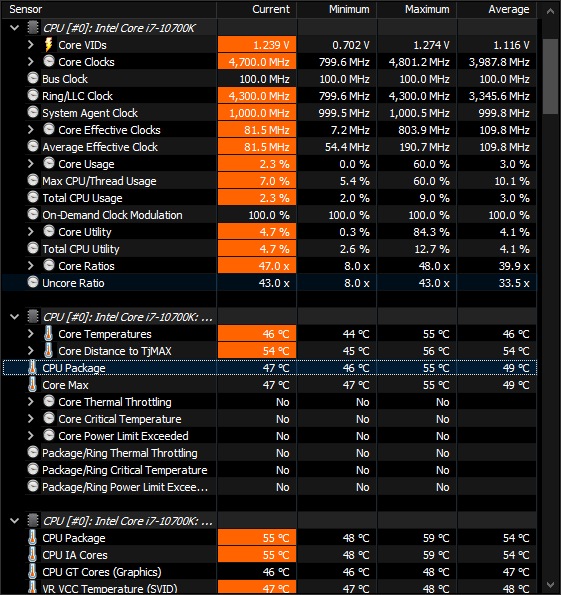Viewport: 561px width, 595px height.
Task: Select the Core Max sensor row
Action: pyautogui.click(x=269, y=385)
